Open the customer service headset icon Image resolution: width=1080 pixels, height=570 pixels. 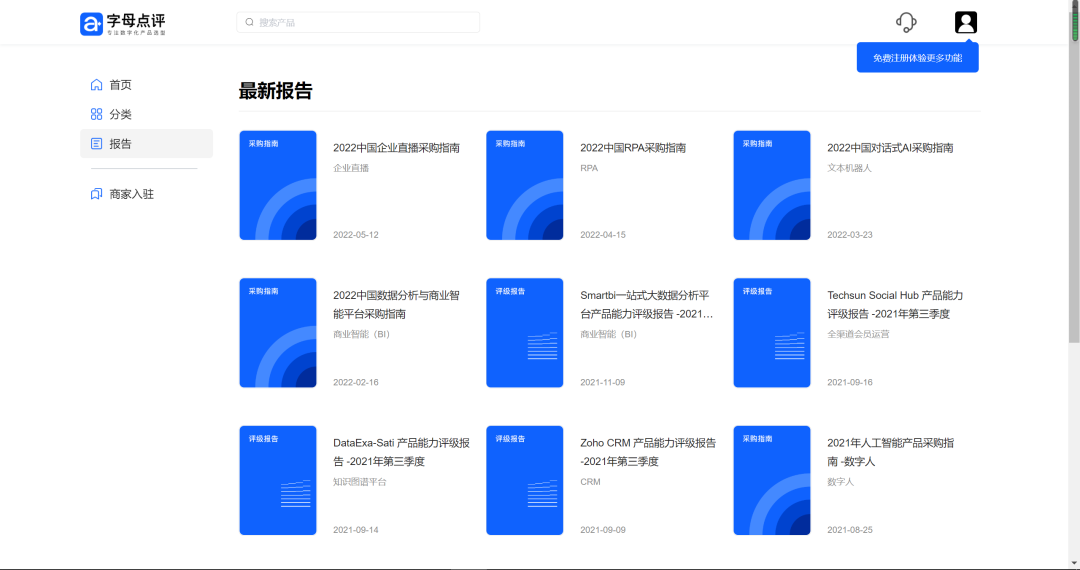click(906, 22)
